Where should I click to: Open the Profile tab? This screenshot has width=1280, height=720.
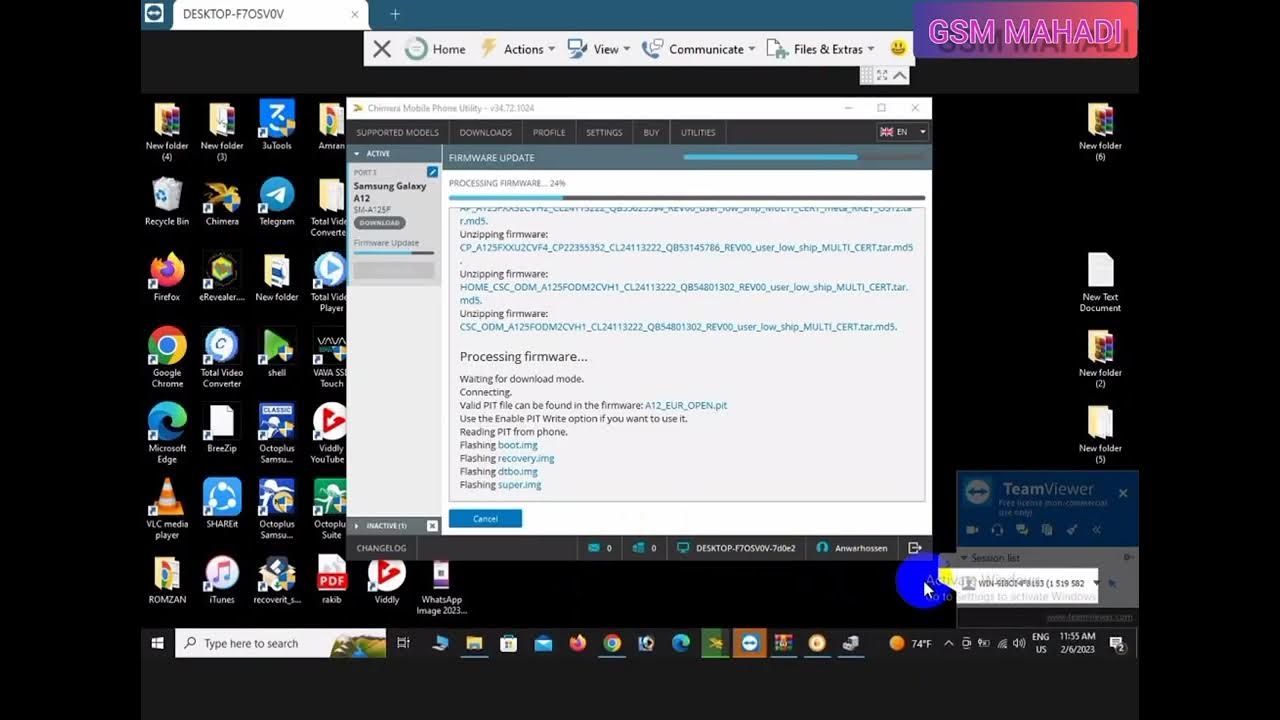click(548, 132)
